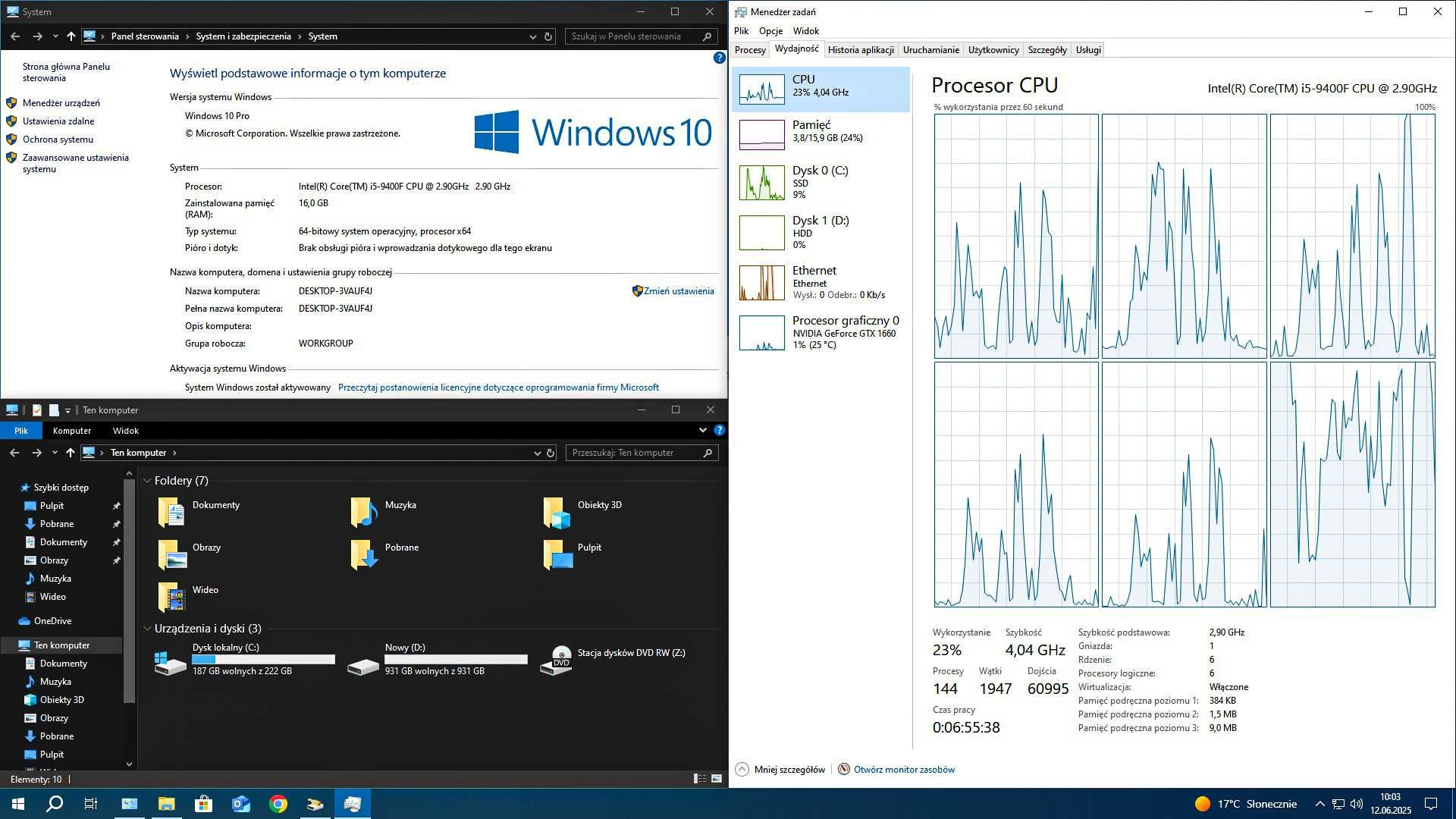The width and height of the screenshot is (1456, 819).
Task: Click Panel sterowania breadcrumb
Action: (145, 36)
